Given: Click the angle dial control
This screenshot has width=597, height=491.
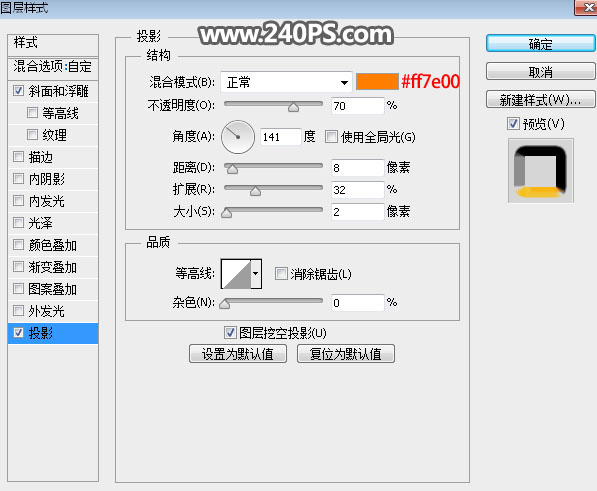Looking at the screenshot, I should pyautogui.click(x=238, y=137).
